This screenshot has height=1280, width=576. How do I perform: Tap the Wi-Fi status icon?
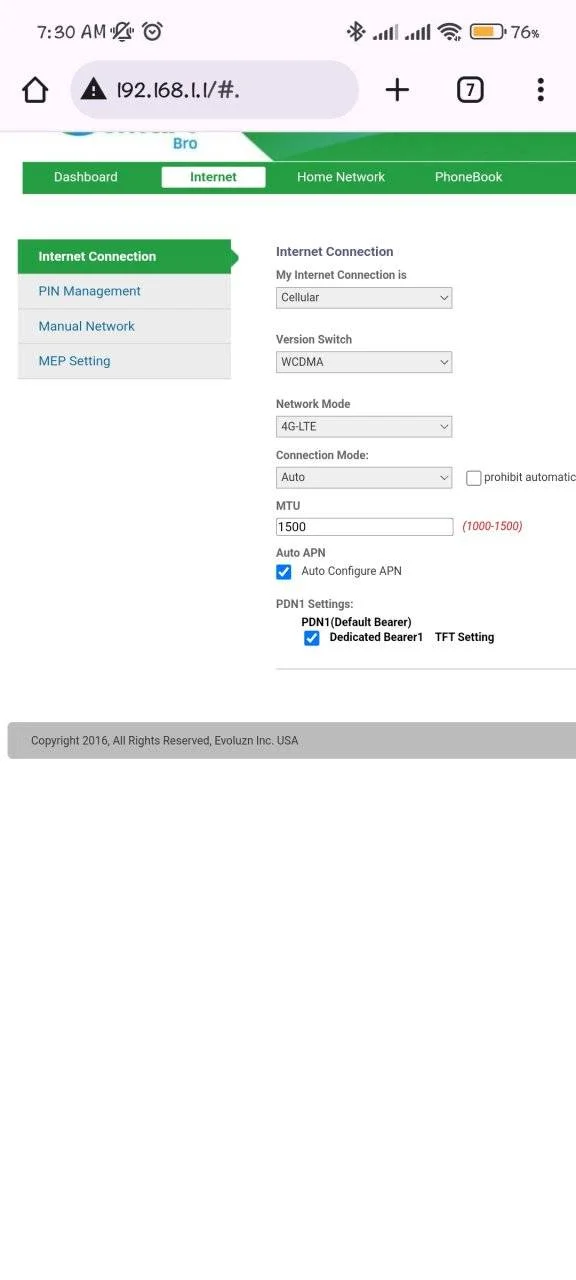tap(450, 32)
